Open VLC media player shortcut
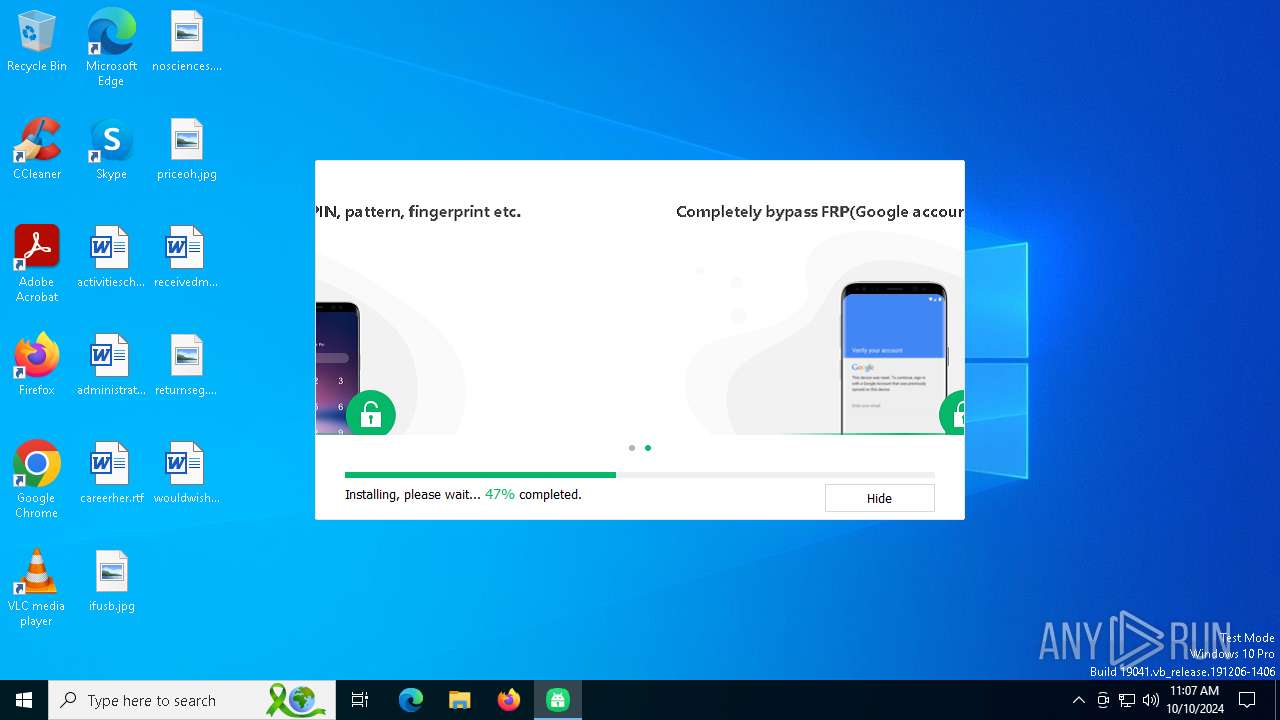The height and width of the screenshot is (720, 1280). (37, 588)
